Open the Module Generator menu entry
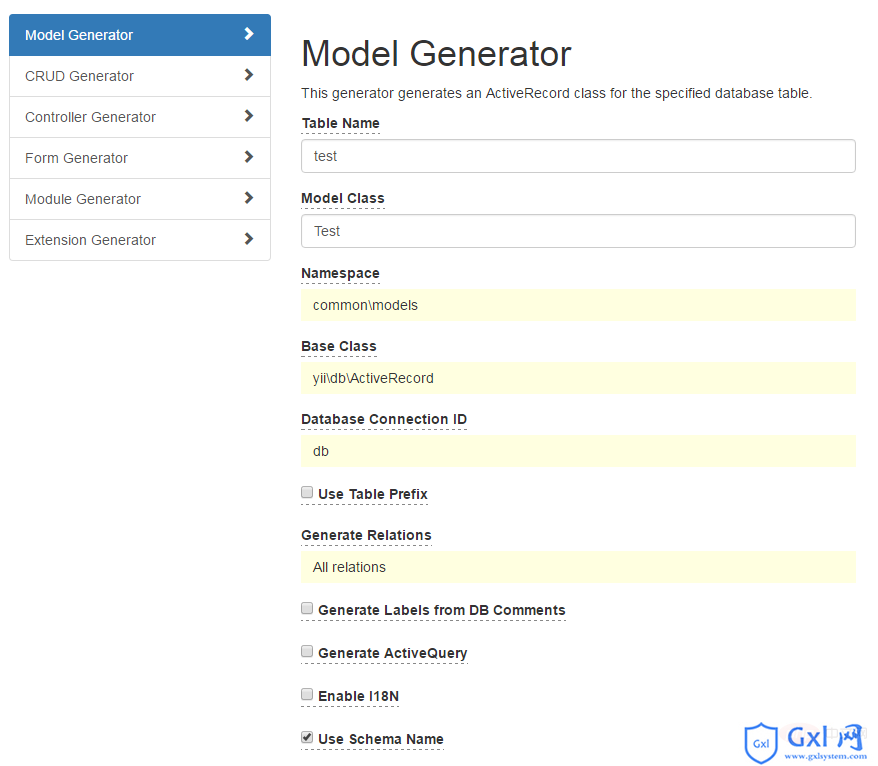Screen dimensions: 878x766 click(x=140, y=199)
